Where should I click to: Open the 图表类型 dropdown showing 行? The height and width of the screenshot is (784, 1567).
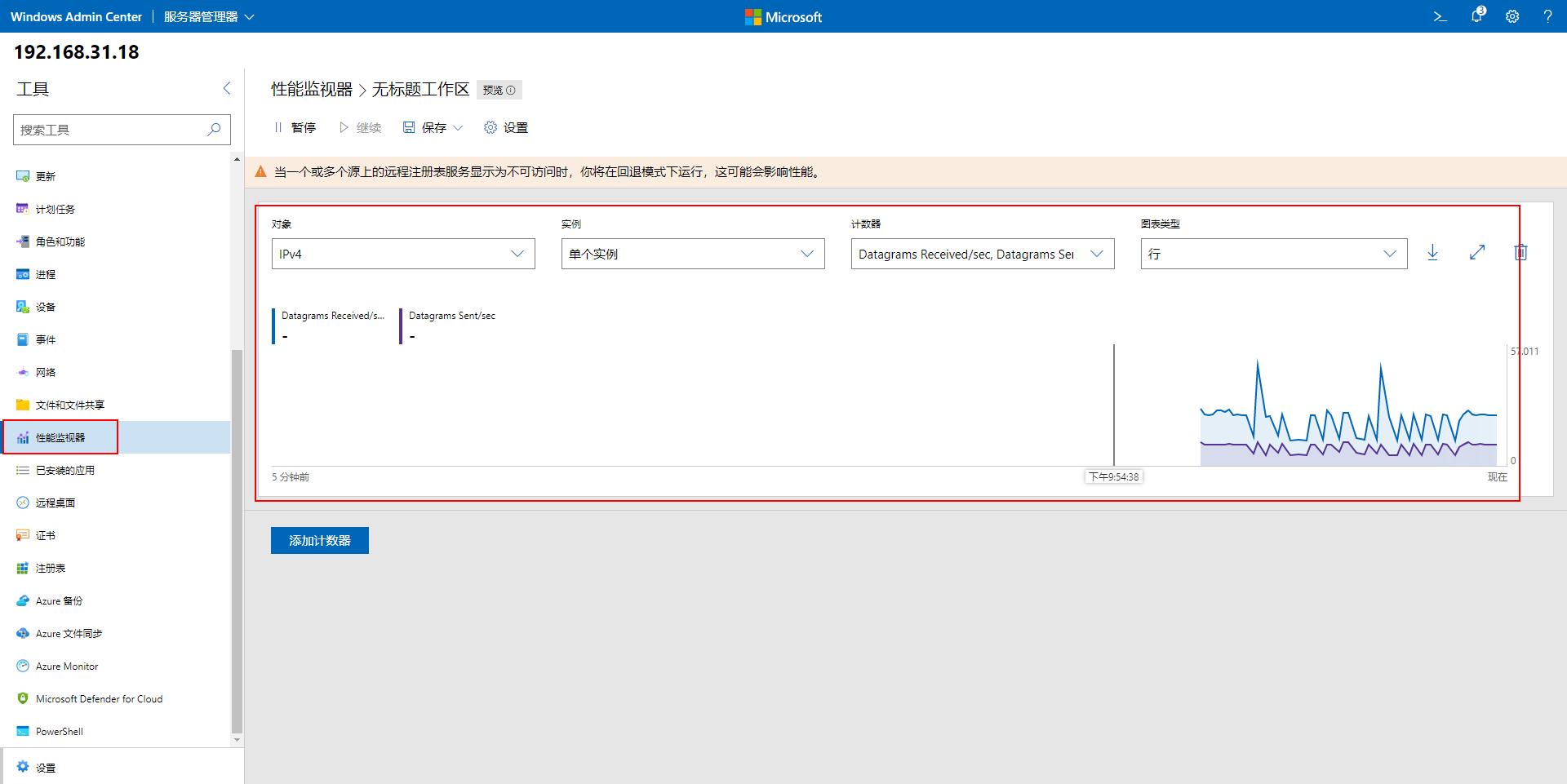tap(1274, 254)
